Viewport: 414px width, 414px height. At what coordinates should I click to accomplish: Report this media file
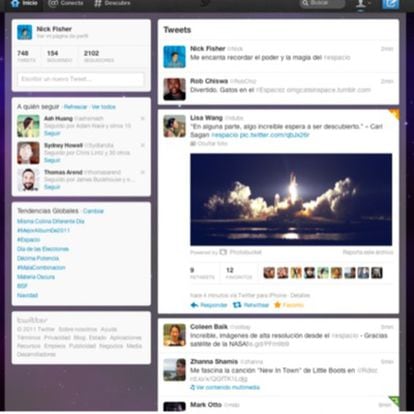(x=368, y=252)
